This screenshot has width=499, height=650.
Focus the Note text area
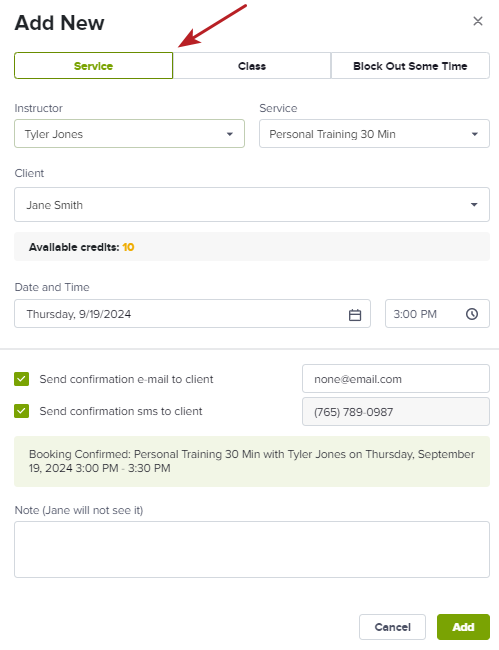pos(252,550)
